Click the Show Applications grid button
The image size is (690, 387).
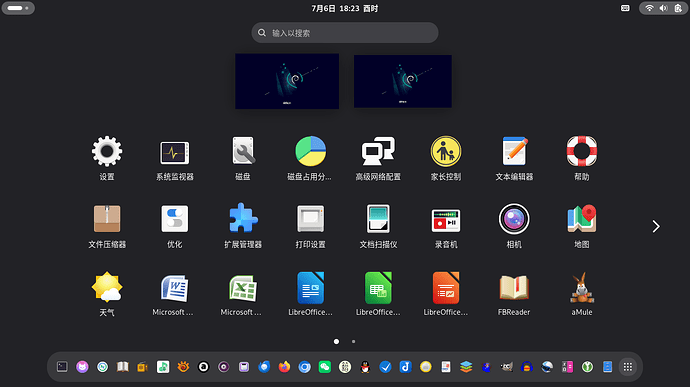(628, 367)
